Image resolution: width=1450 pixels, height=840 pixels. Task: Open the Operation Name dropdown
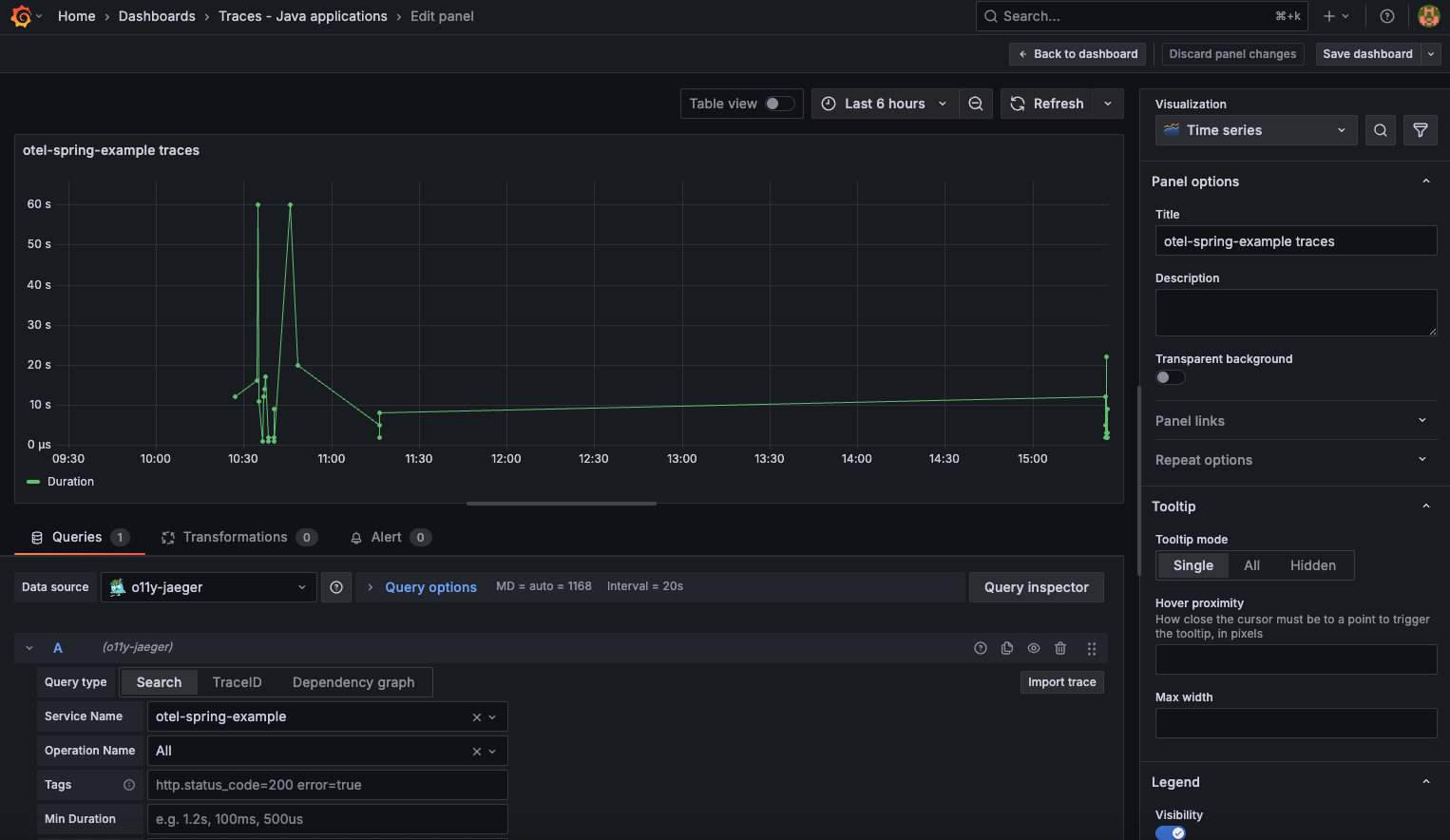pos(492,752)
